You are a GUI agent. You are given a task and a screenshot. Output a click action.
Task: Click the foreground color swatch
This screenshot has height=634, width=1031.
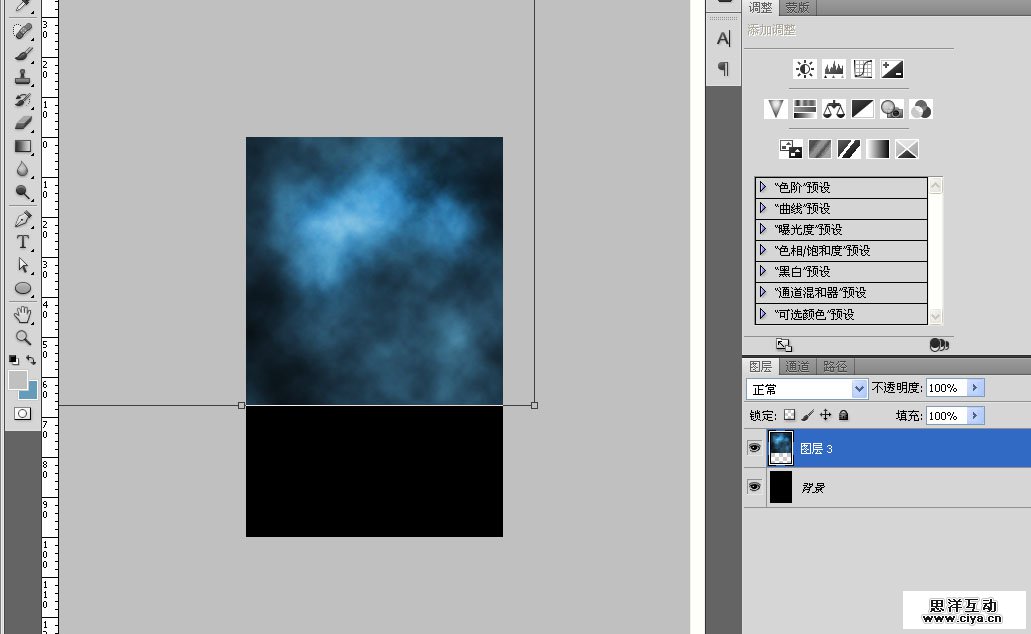pyautogui.click(x=18, y=380)
